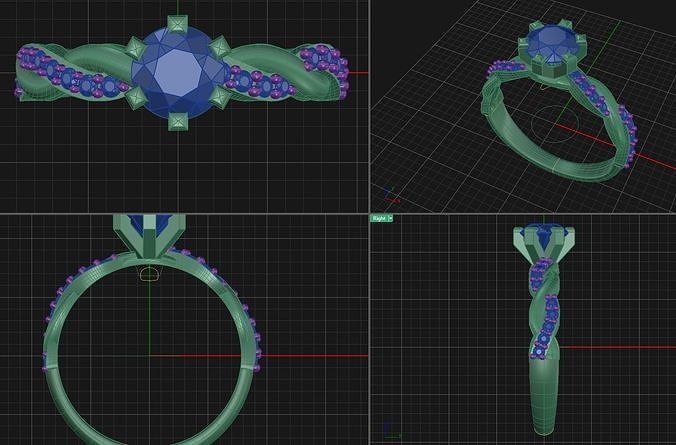The width and height of the screenshot is (676, 445).
Task: Select the gemstone in the perspective viewport
Action: pos(551,44)
